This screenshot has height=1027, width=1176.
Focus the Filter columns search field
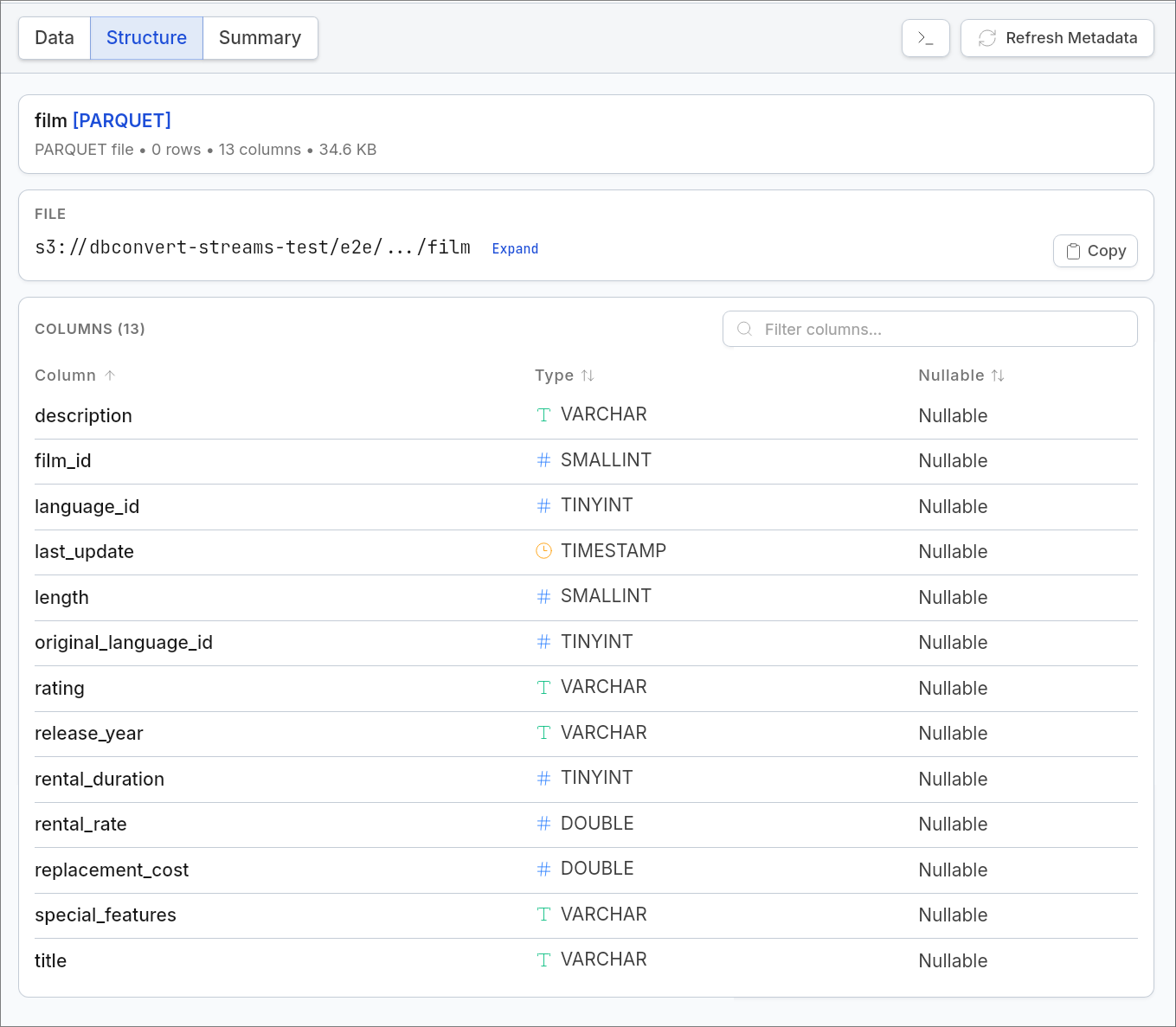[929, 329]
